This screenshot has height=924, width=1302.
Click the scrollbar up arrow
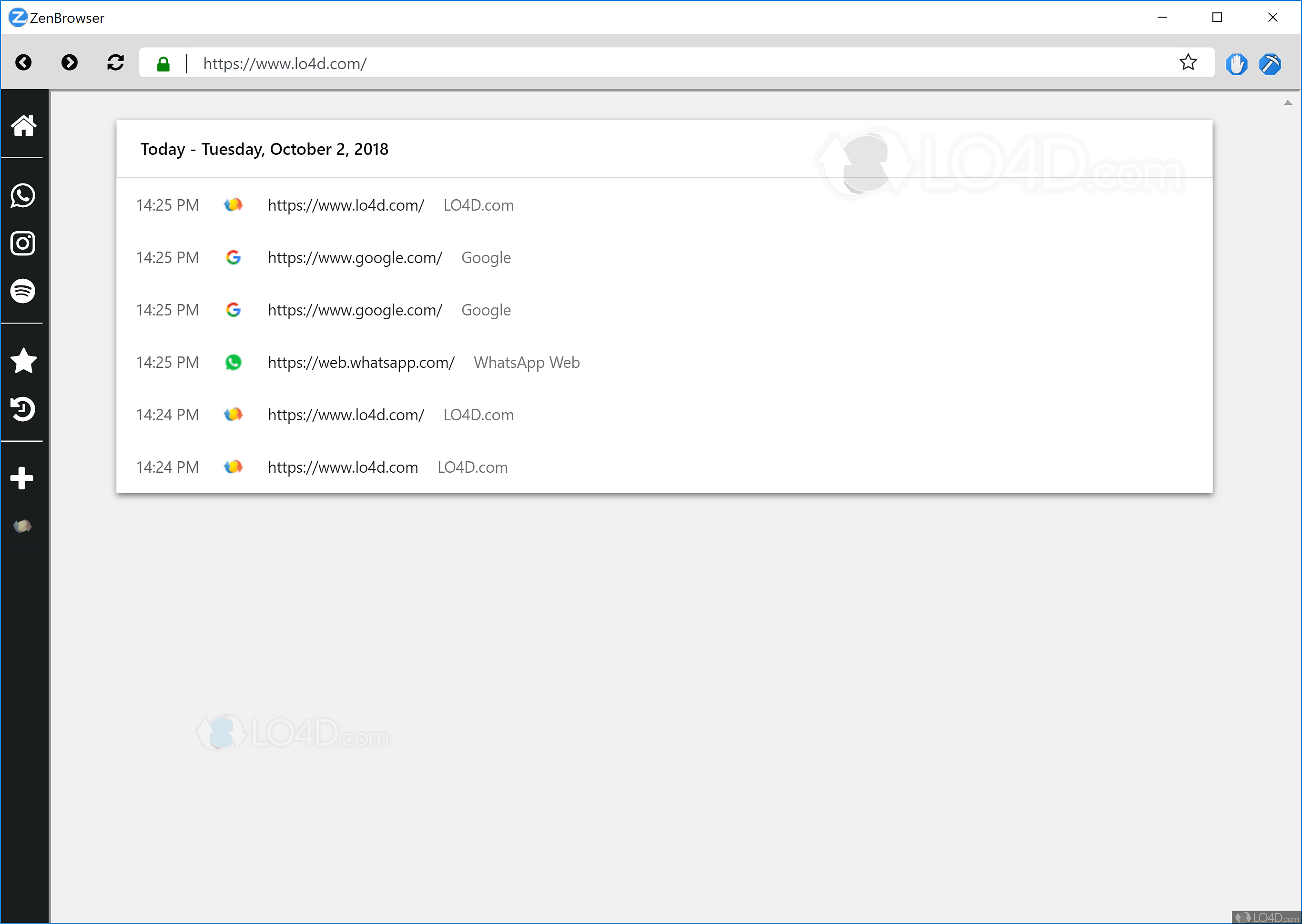click(1288, 102)
